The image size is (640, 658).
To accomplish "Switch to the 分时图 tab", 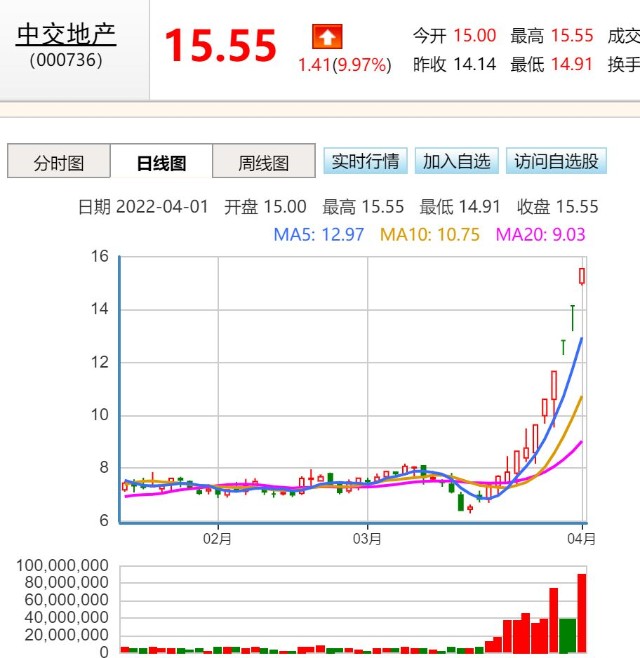I will (x=59, y=162).
